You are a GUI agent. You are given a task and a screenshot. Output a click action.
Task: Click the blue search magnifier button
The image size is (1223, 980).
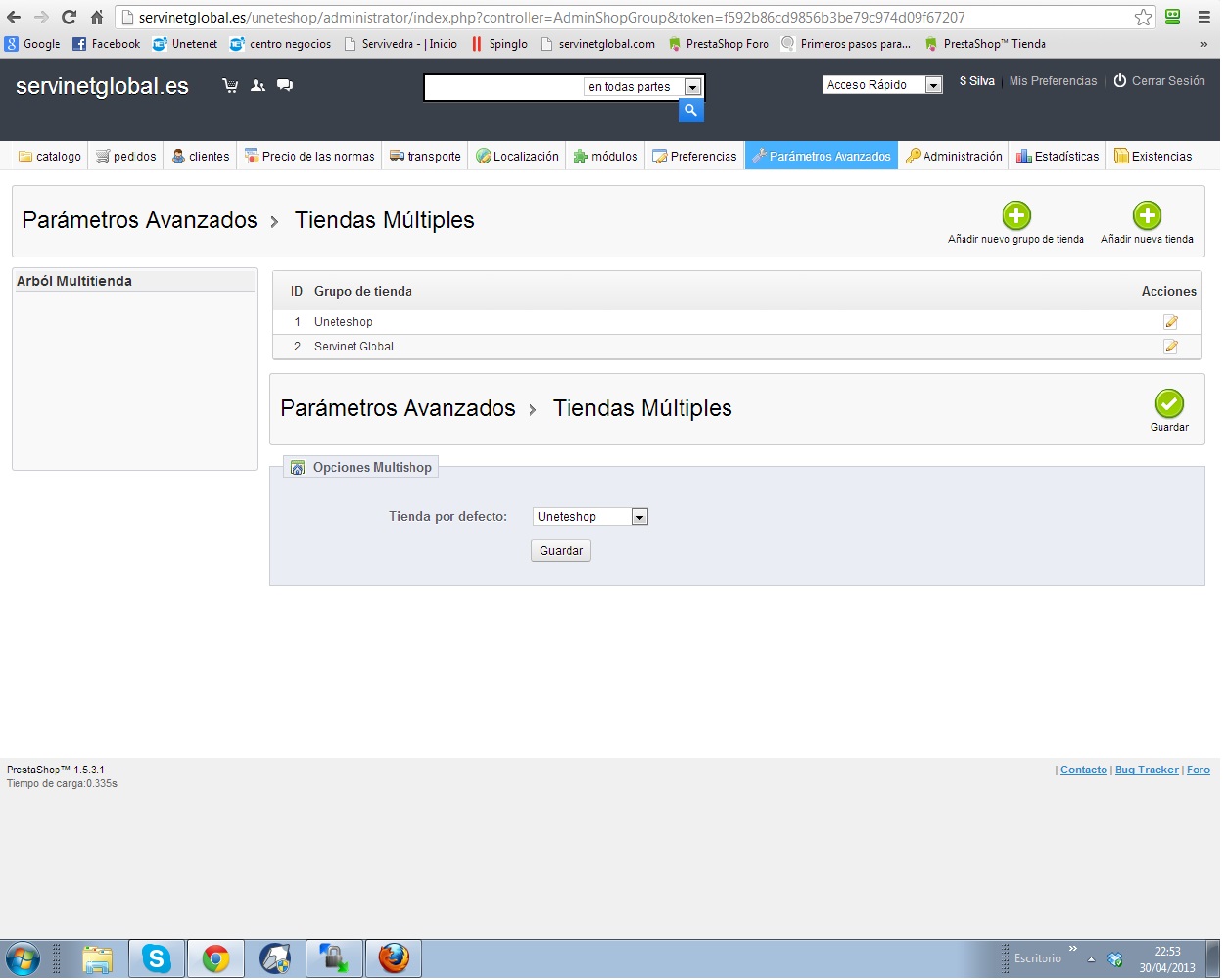pos(691,111)
